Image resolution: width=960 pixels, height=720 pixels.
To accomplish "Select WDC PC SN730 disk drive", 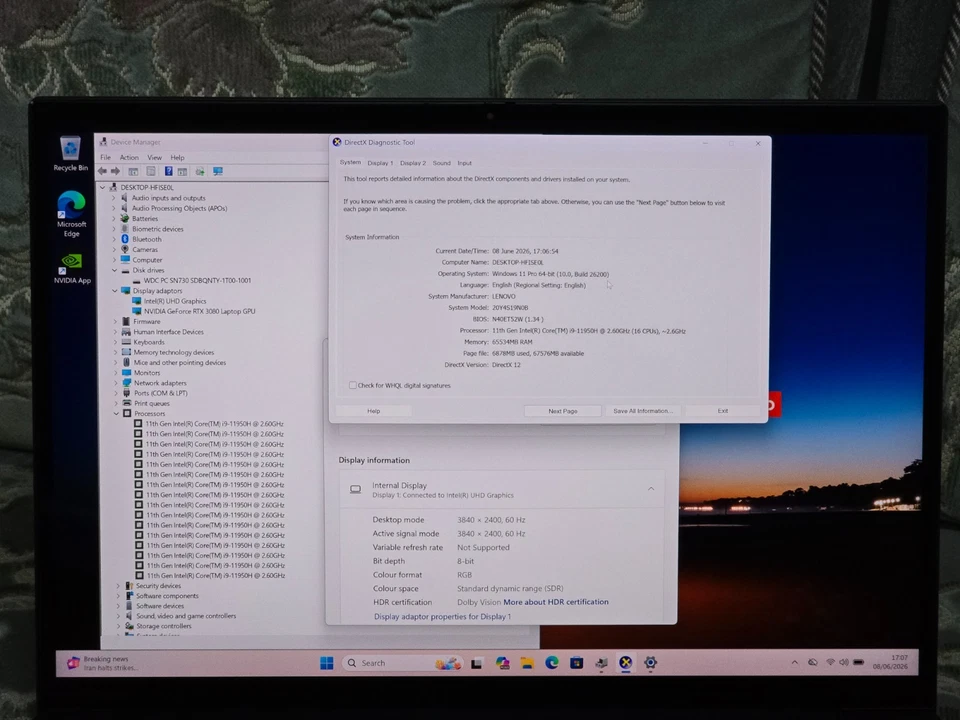I will coord(197,280).
